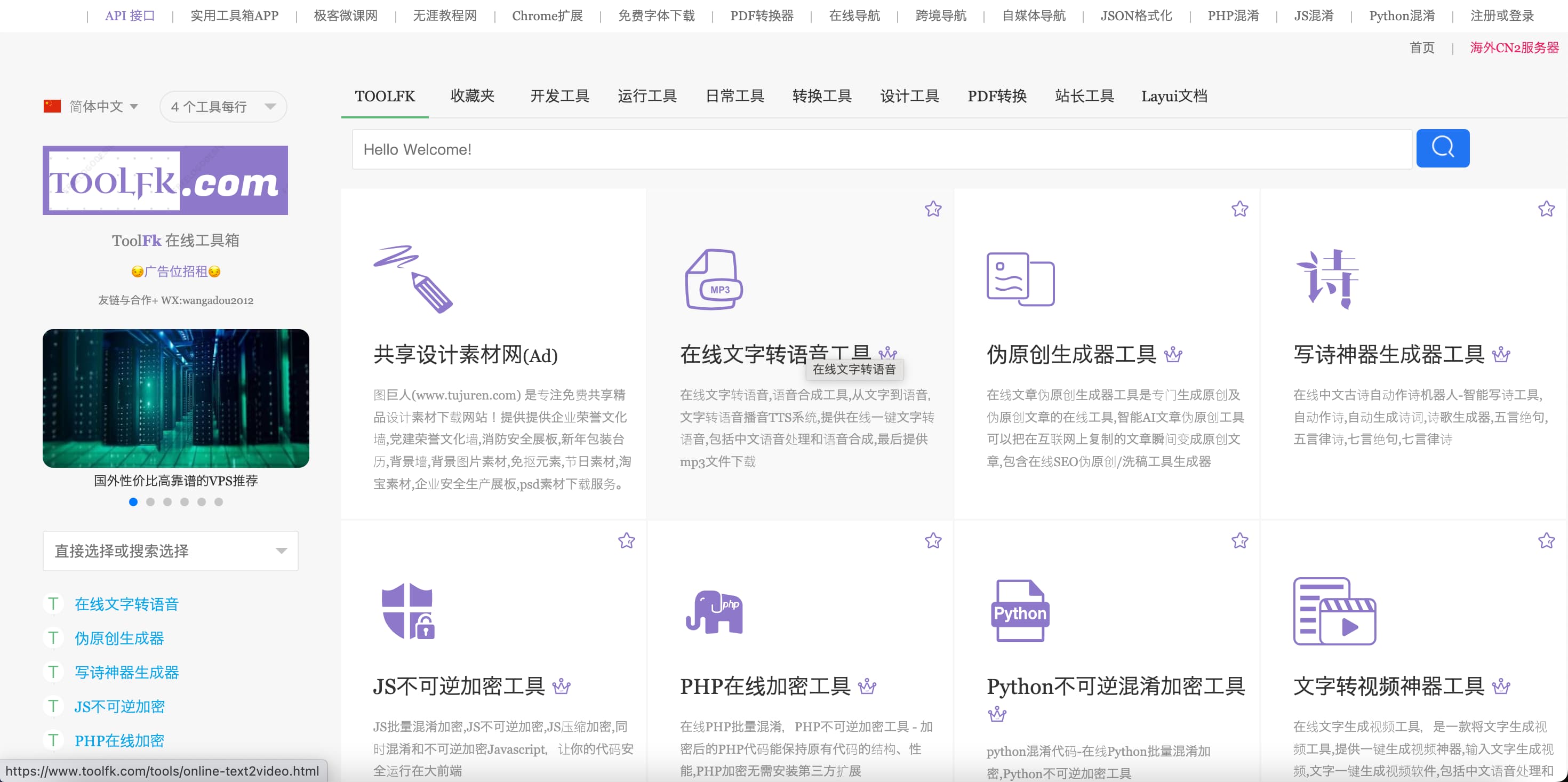1568x782 pixels.
Task: Click the T icon beside 在线文字转语音
Action: click(53, 603)
